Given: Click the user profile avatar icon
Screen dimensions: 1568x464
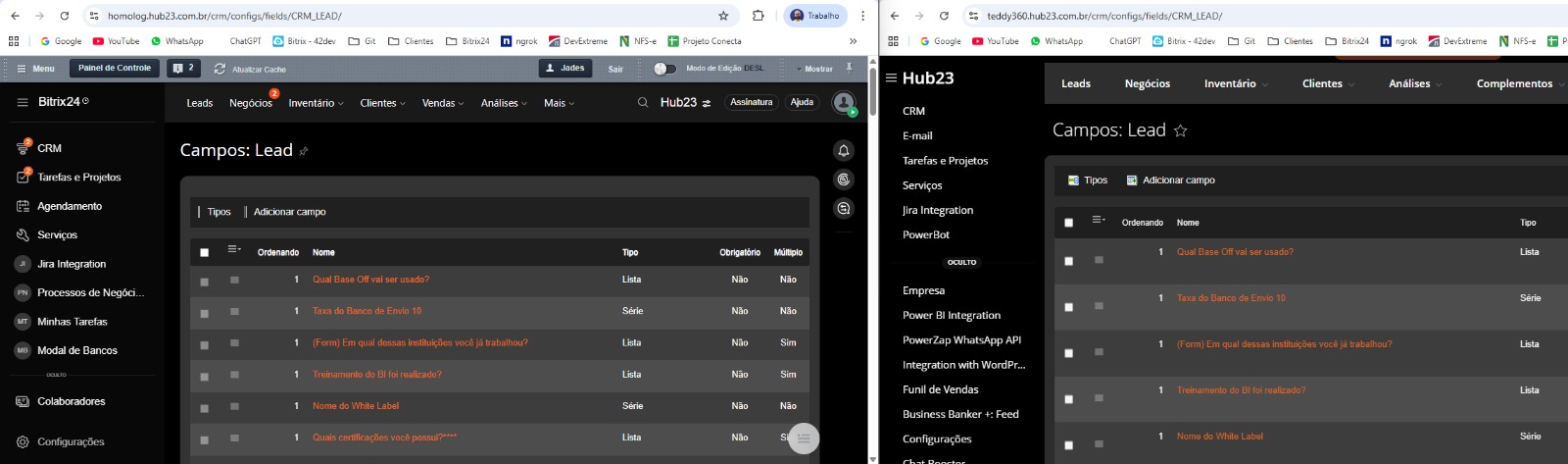Looking at the screenshot, I should tap(843, 102).
